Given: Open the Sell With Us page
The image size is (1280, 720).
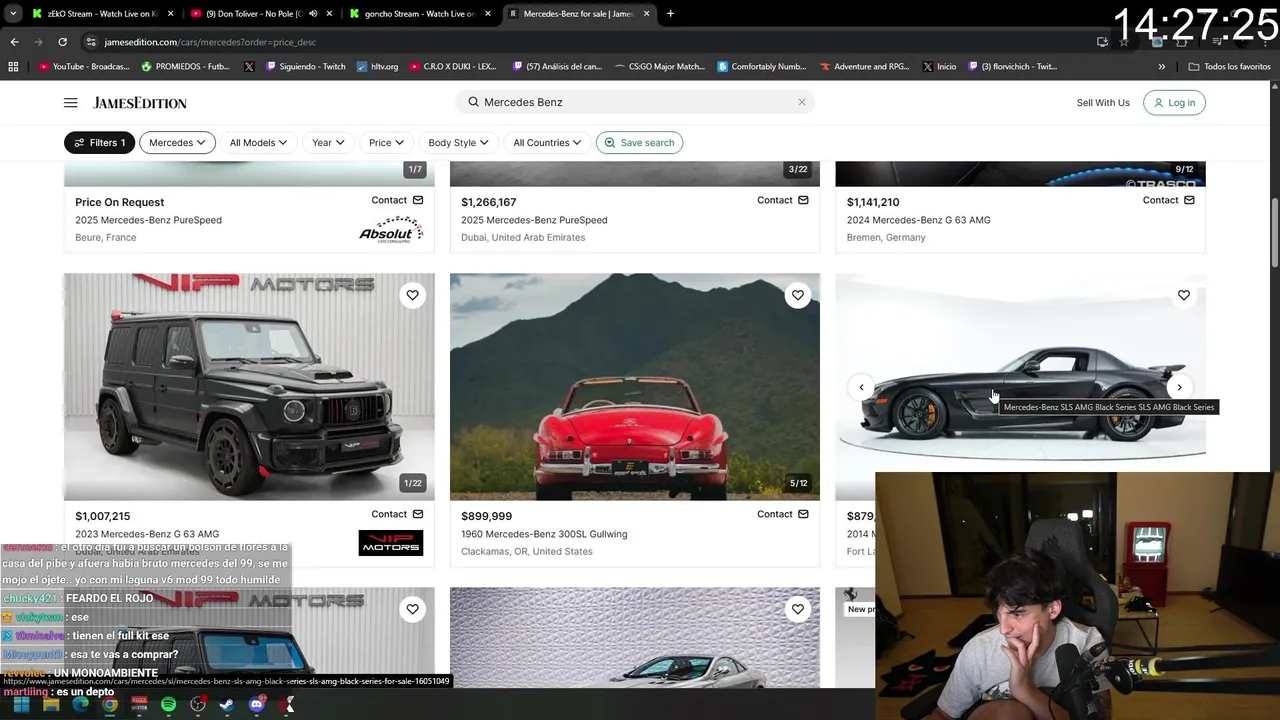Looking at the screenshot, I should click(1103, 103).
